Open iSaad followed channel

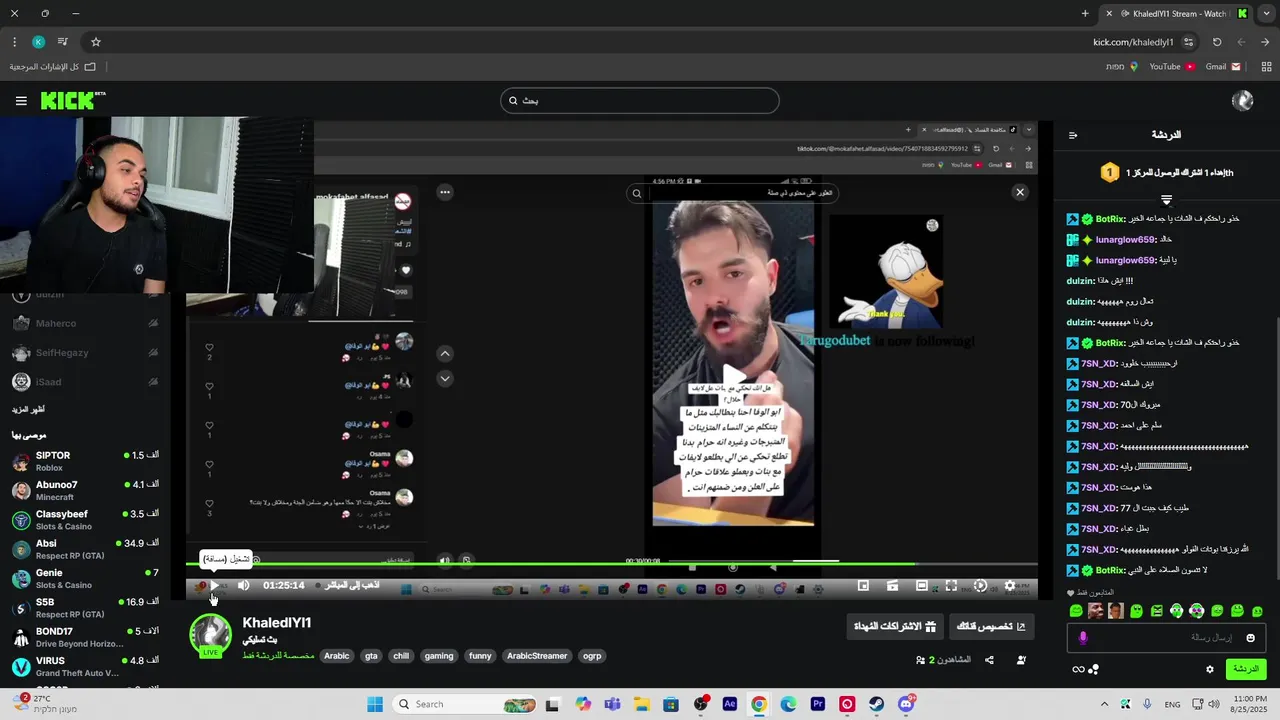coord(85,381)
